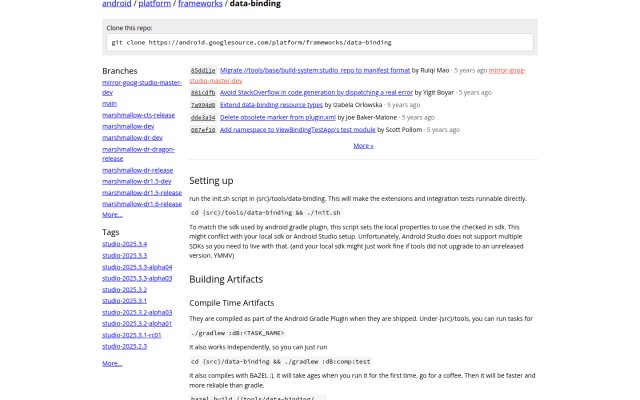This screenshot has width=640, height=400.
Task: Open the main branch
Action: click(109, 104)
